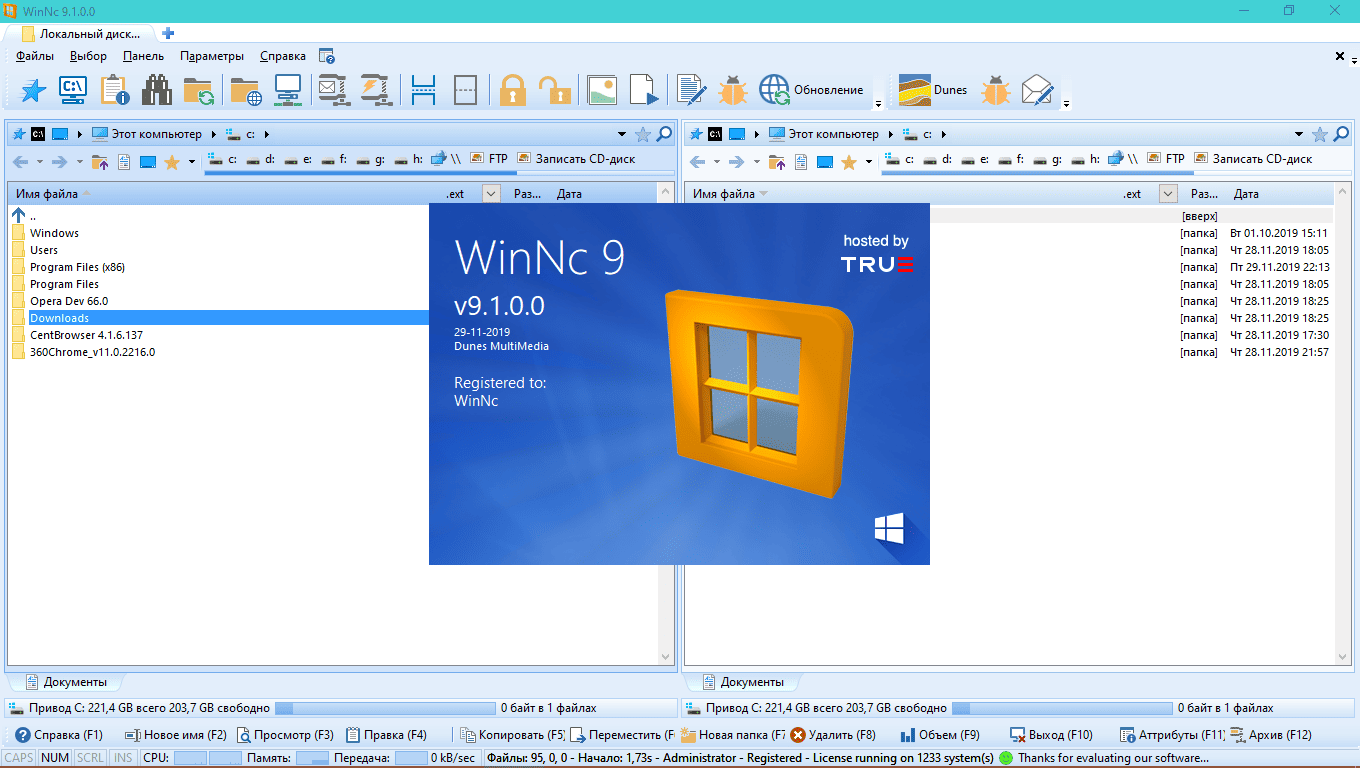1360x768 pixels.
Task: Open the Файлы menu
Action: pos(35,56)
